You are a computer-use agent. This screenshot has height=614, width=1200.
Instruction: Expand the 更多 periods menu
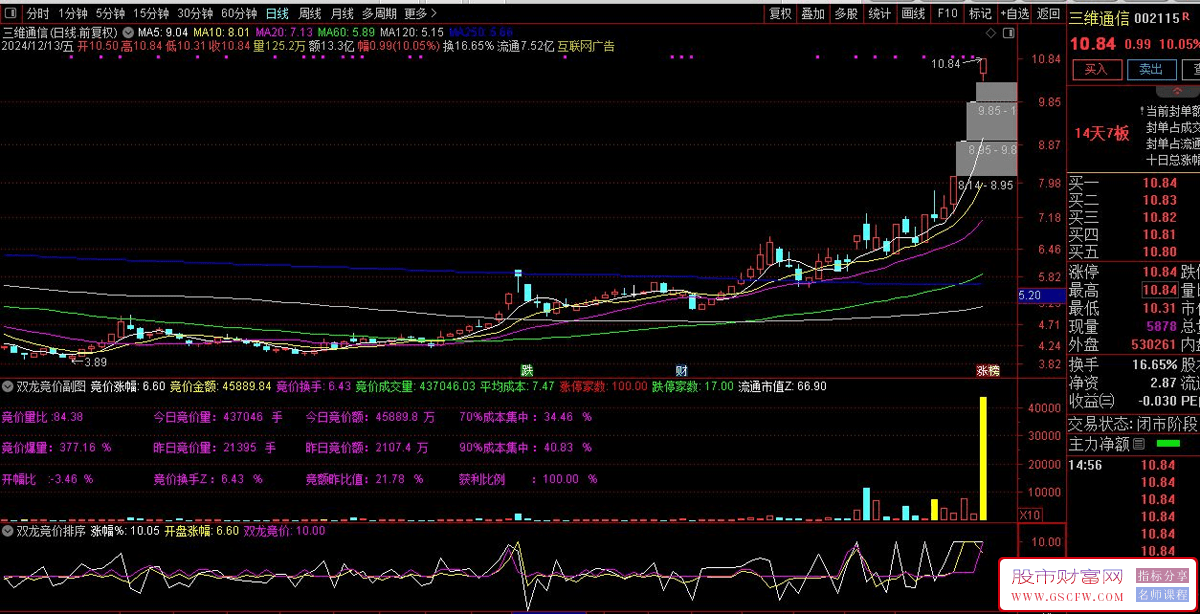(420, 14)
